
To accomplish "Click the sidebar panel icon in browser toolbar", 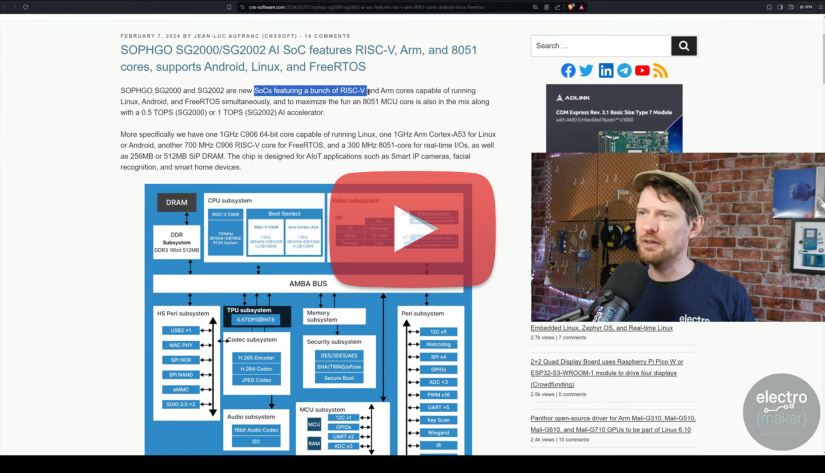I will (780, 7).
